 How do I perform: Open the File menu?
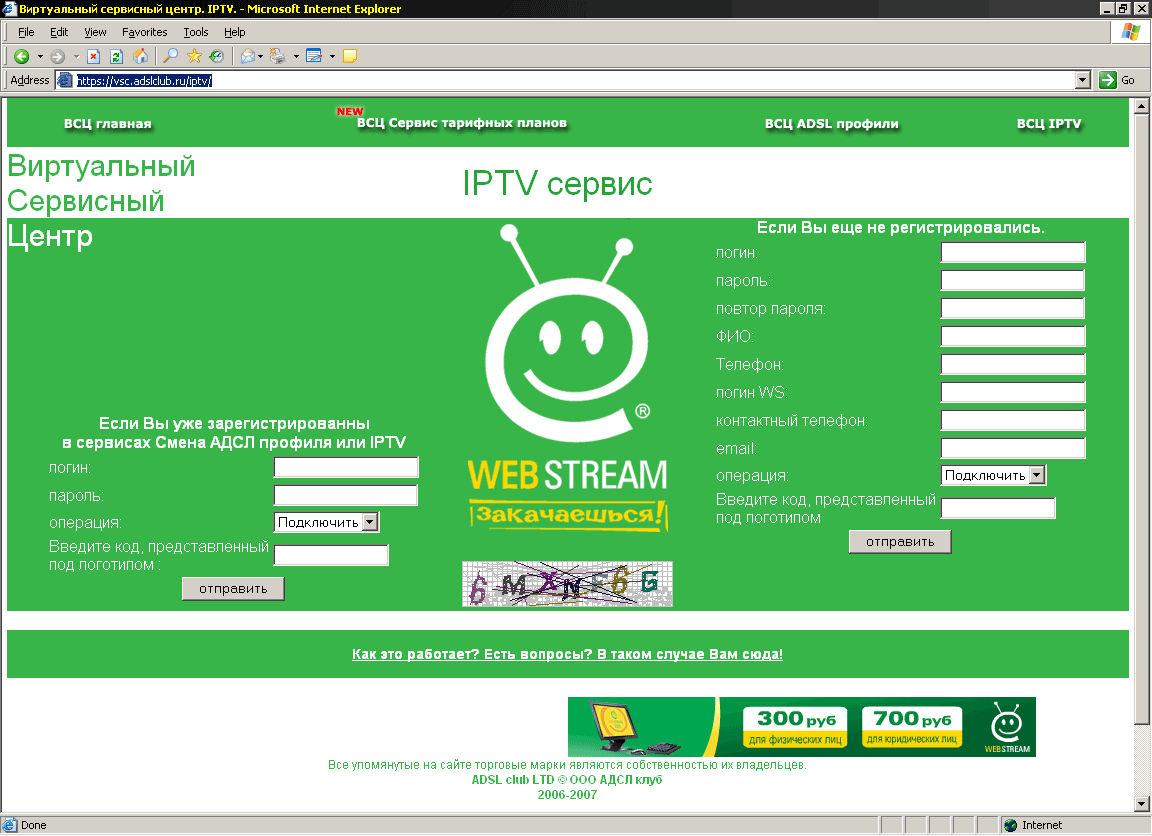26,32
